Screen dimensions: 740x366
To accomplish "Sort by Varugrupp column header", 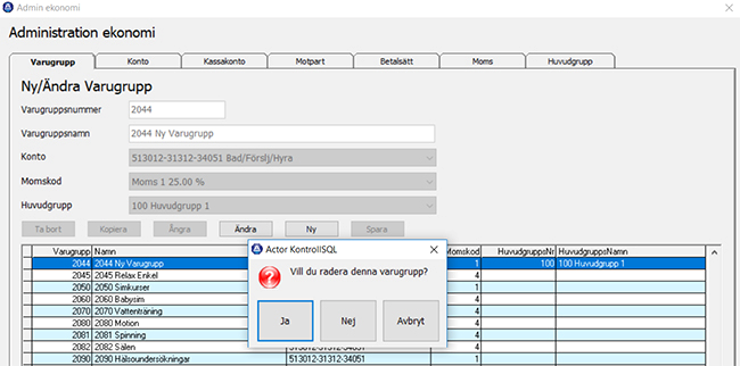I will click(62, 251).
